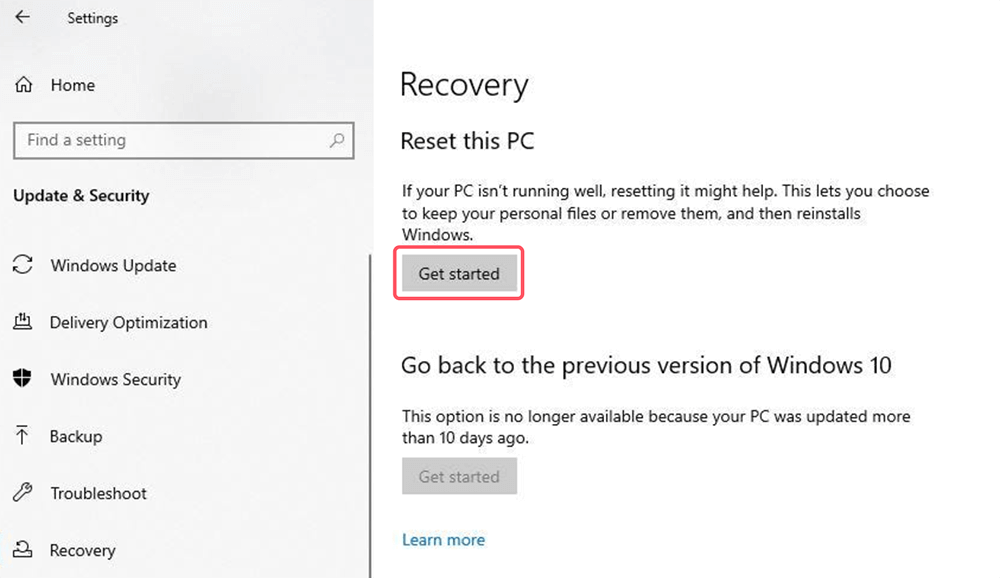Click the disabled Get started button
1000x578 pixels.
pos(459,476)
